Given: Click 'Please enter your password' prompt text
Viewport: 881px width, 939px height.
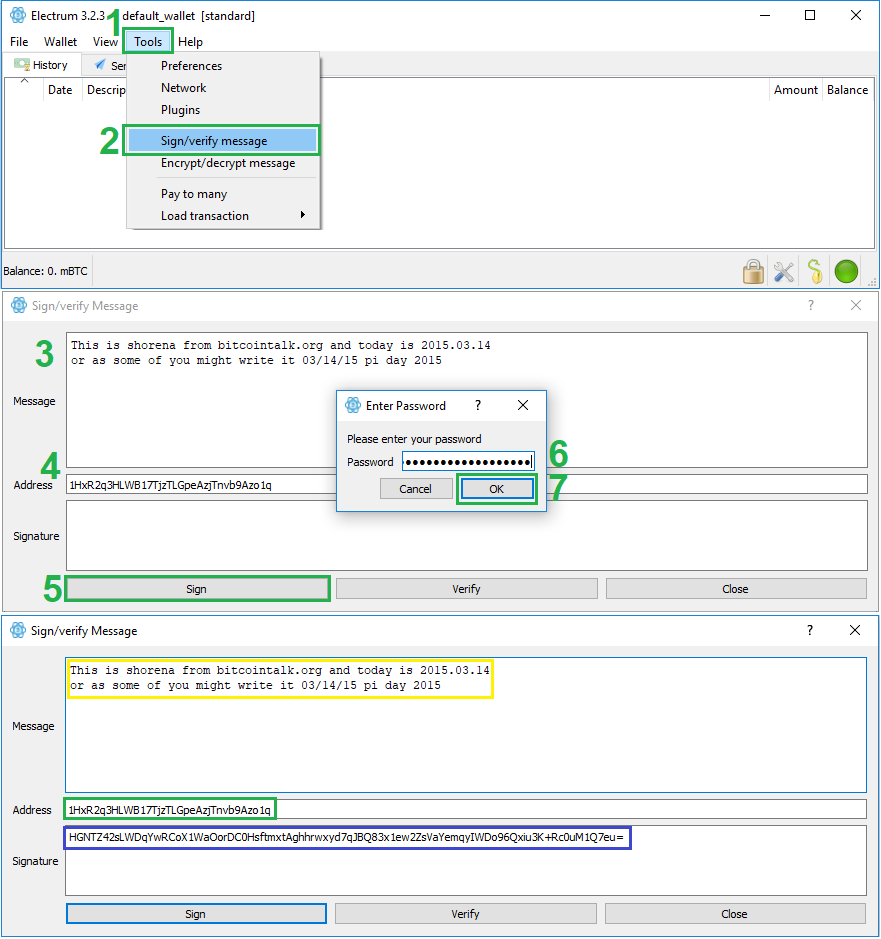Looking at the screenshot, I should 414,439.
